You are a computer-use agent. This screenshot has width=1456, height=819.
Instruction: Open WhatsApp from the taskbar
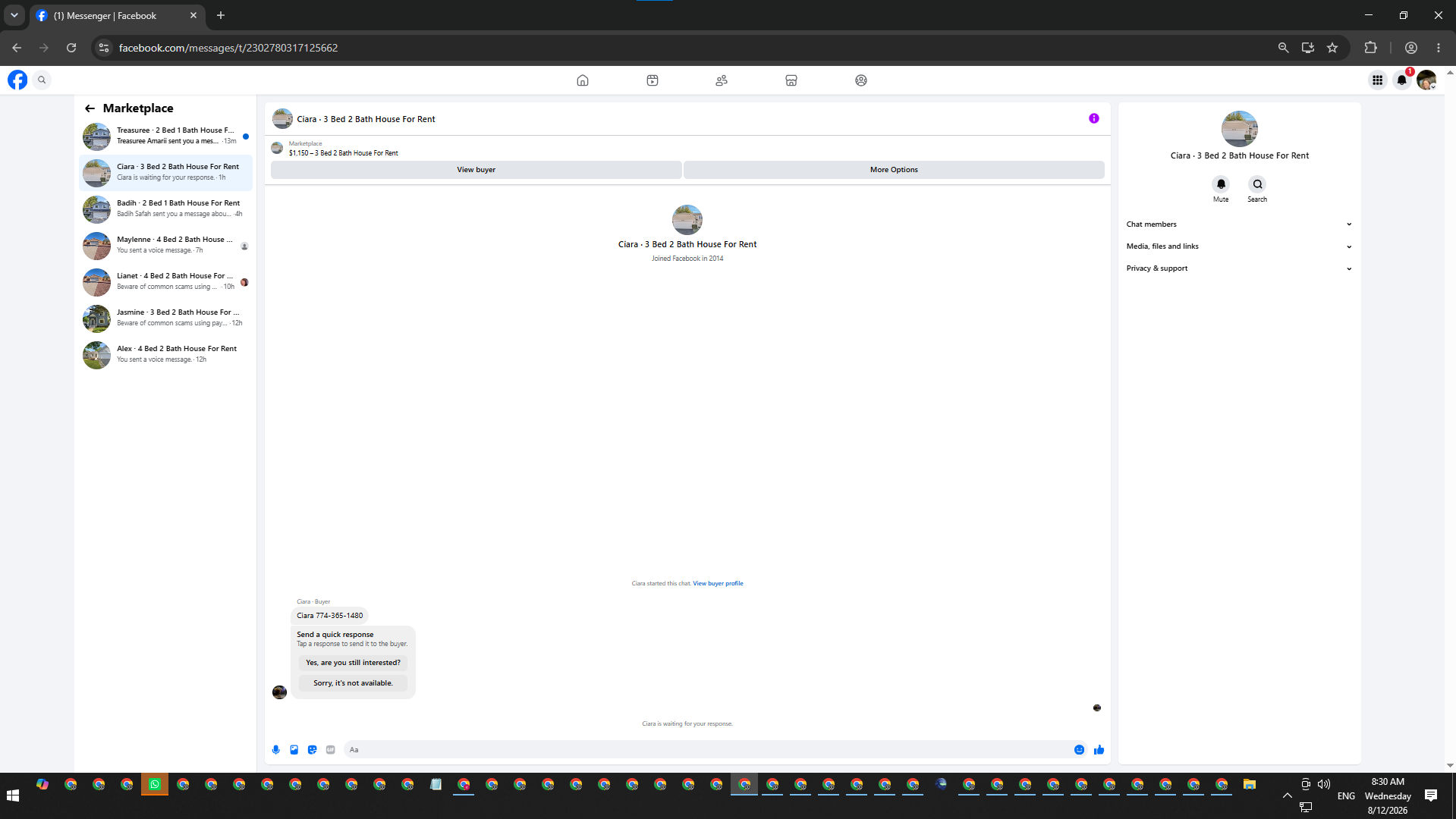pos(155,785)
